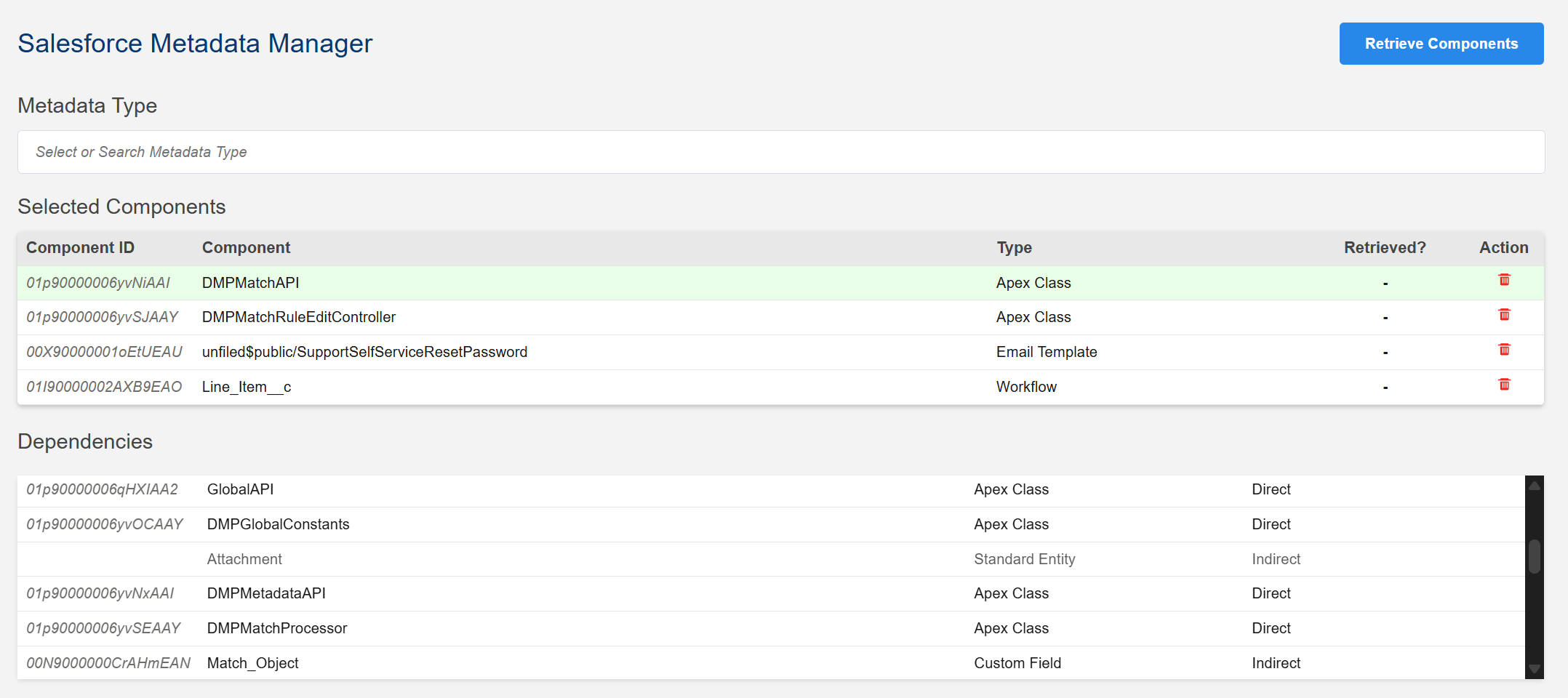Click ID 00X90000001oEtUEAU
Screen dimensions: 1568x698
click(x=104, y=352)
